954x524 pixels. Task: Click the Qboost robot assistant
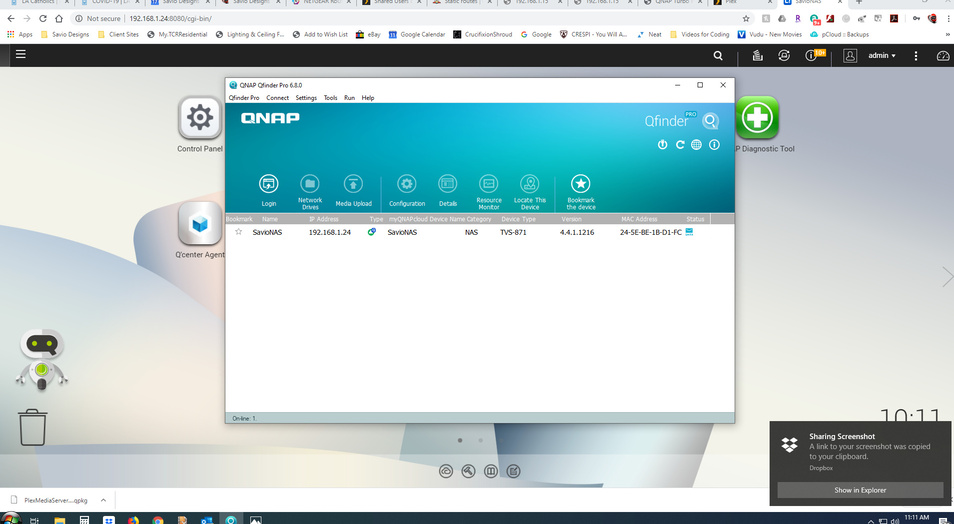(41, 359)
